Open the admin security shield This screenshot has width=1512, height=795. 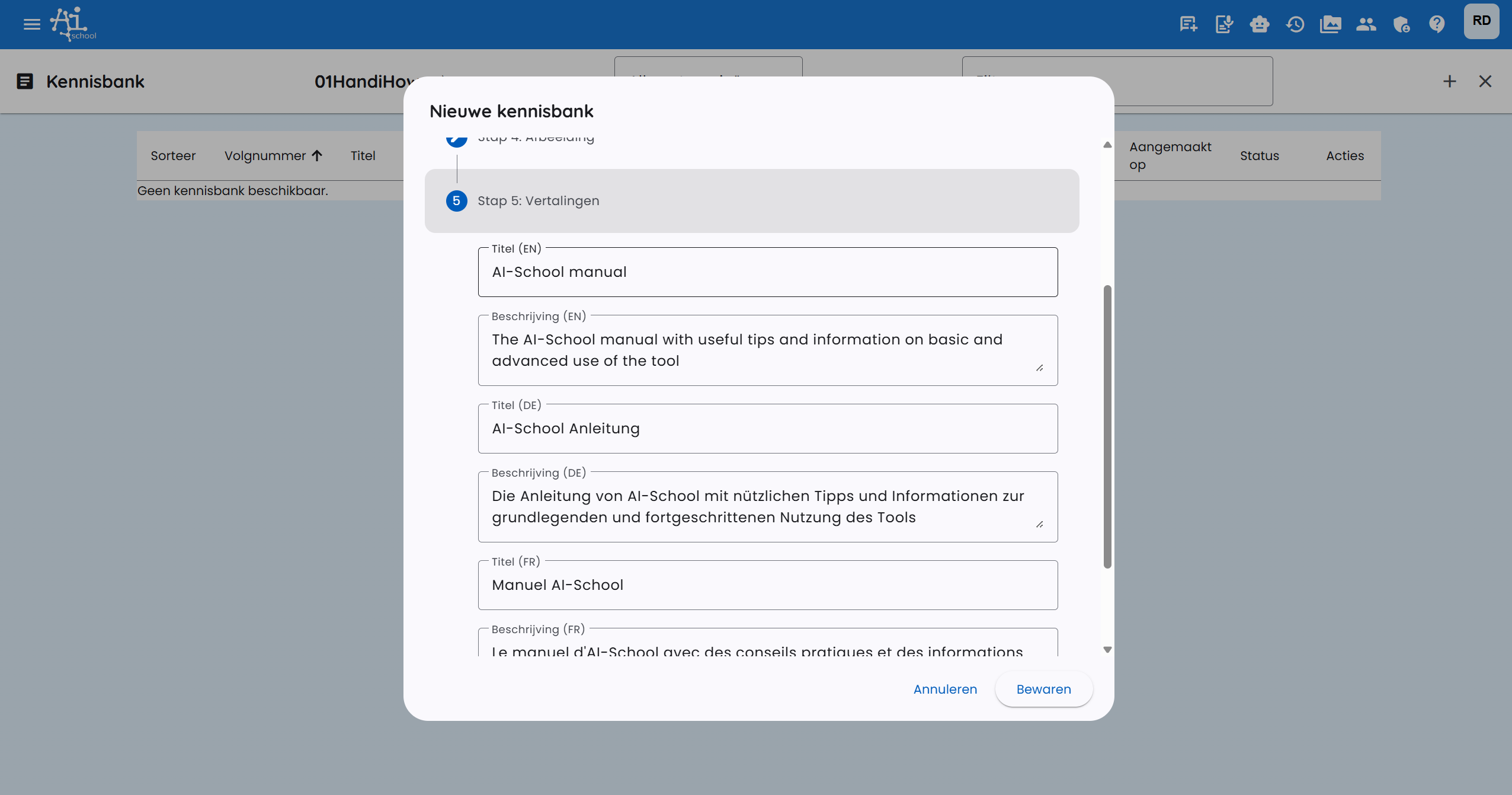point(1402,24)
